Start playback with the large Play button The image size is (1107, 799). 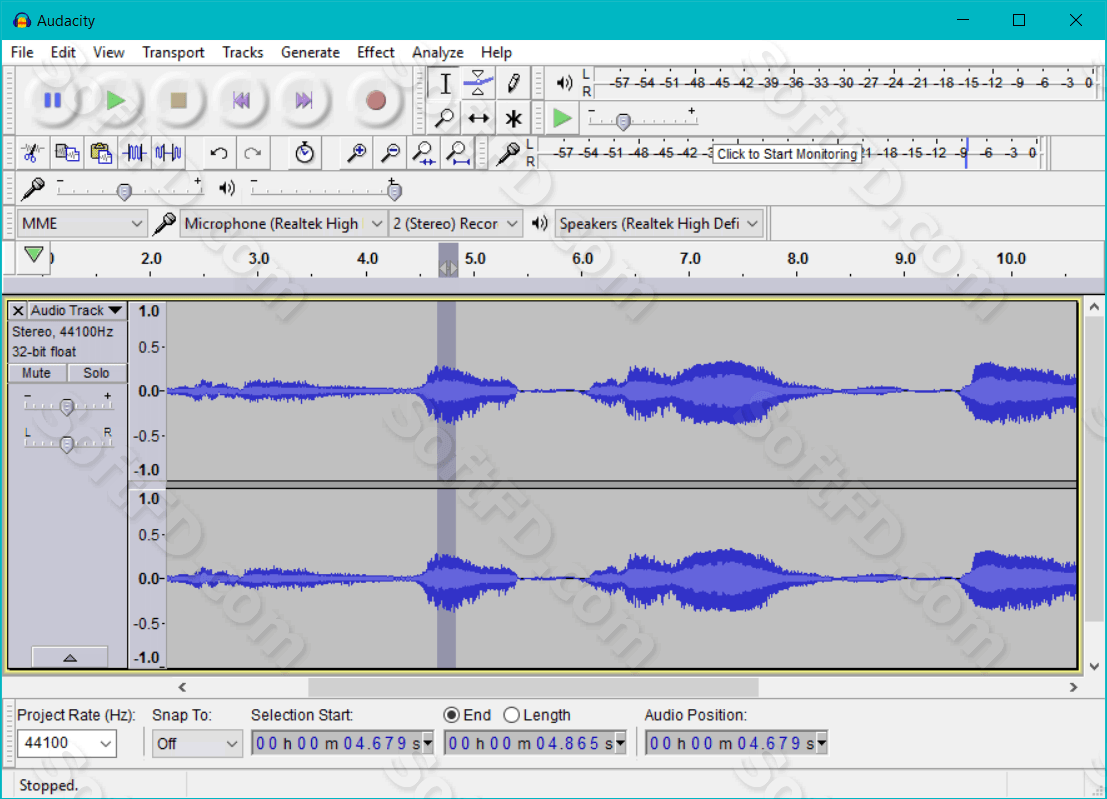(116, 100)
